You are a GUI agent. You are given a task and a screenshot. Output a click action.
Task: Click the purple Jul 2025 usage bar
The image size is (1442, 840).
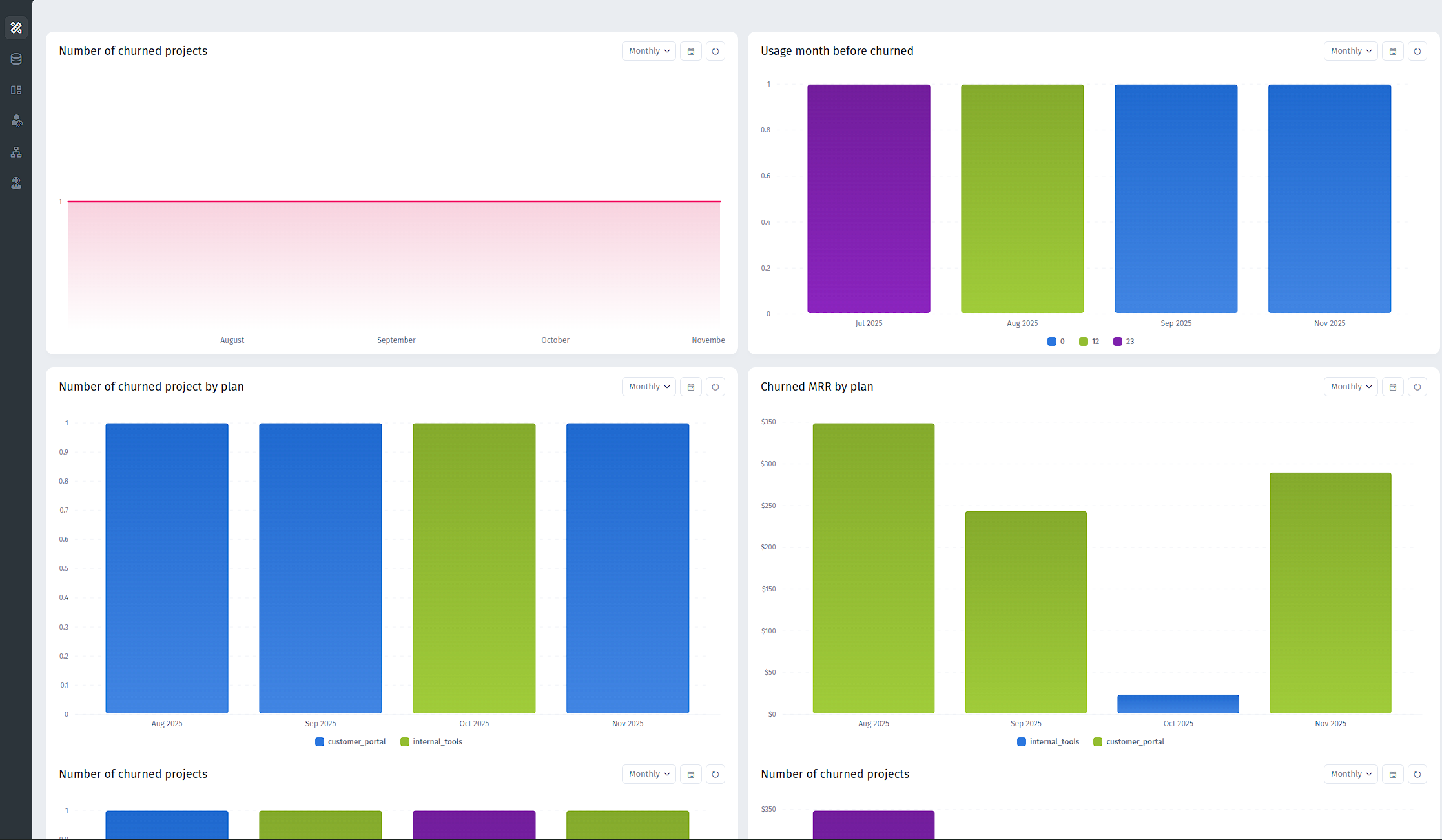point(869,199)
